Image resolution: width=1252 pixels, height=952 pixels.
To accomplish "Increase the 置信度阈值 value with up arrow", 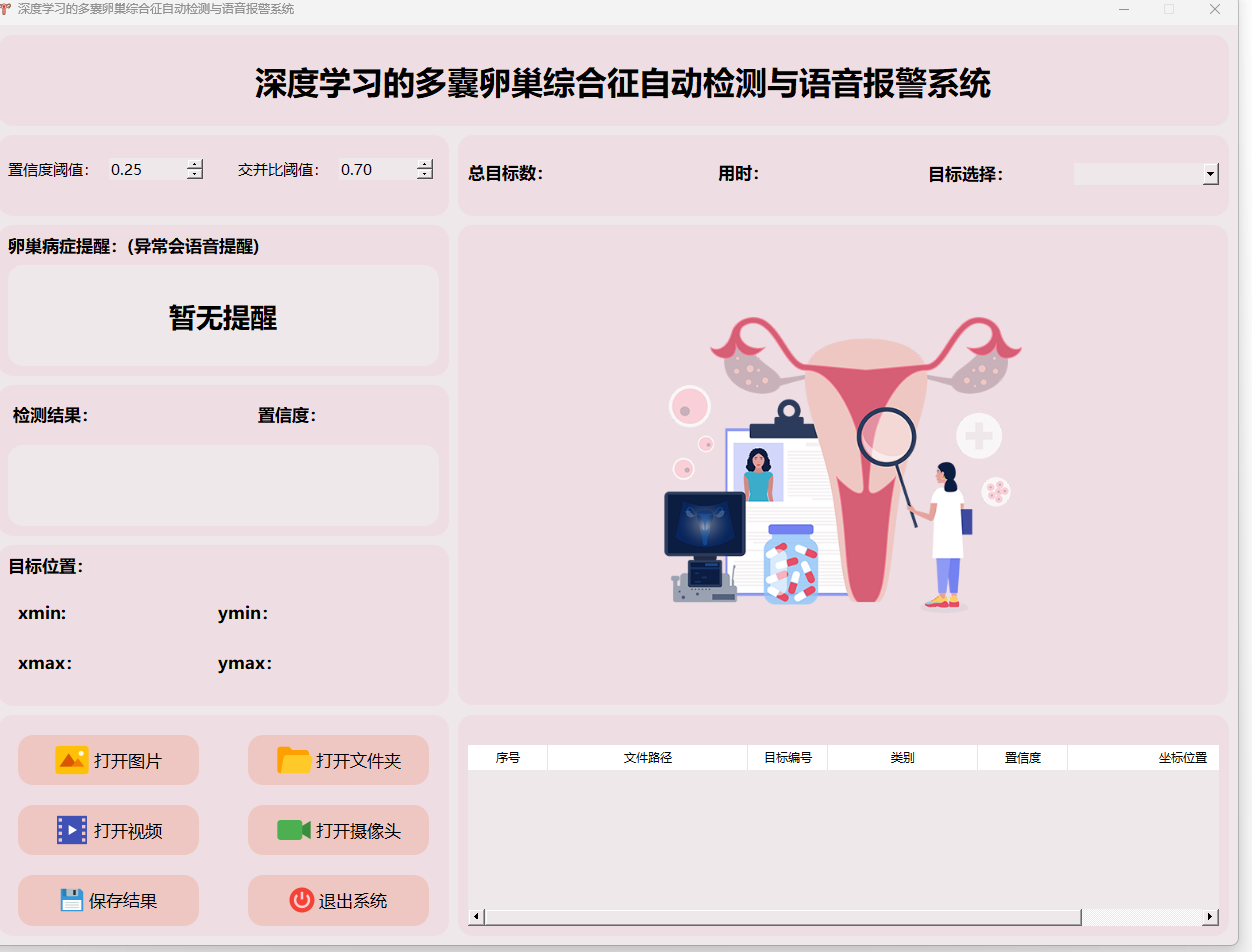I will coord(195,164).
